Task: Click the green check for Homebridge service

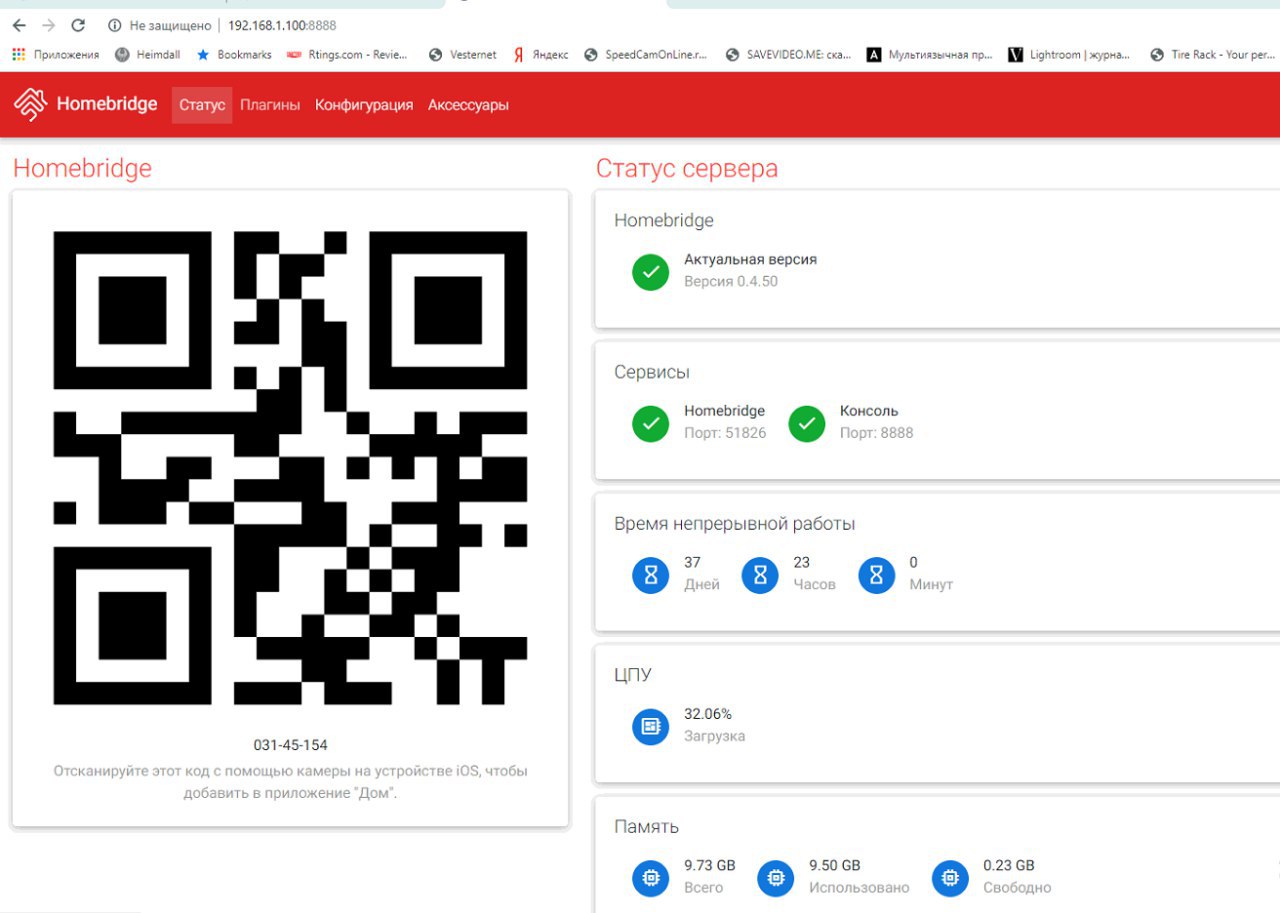Action: point(651,424)
